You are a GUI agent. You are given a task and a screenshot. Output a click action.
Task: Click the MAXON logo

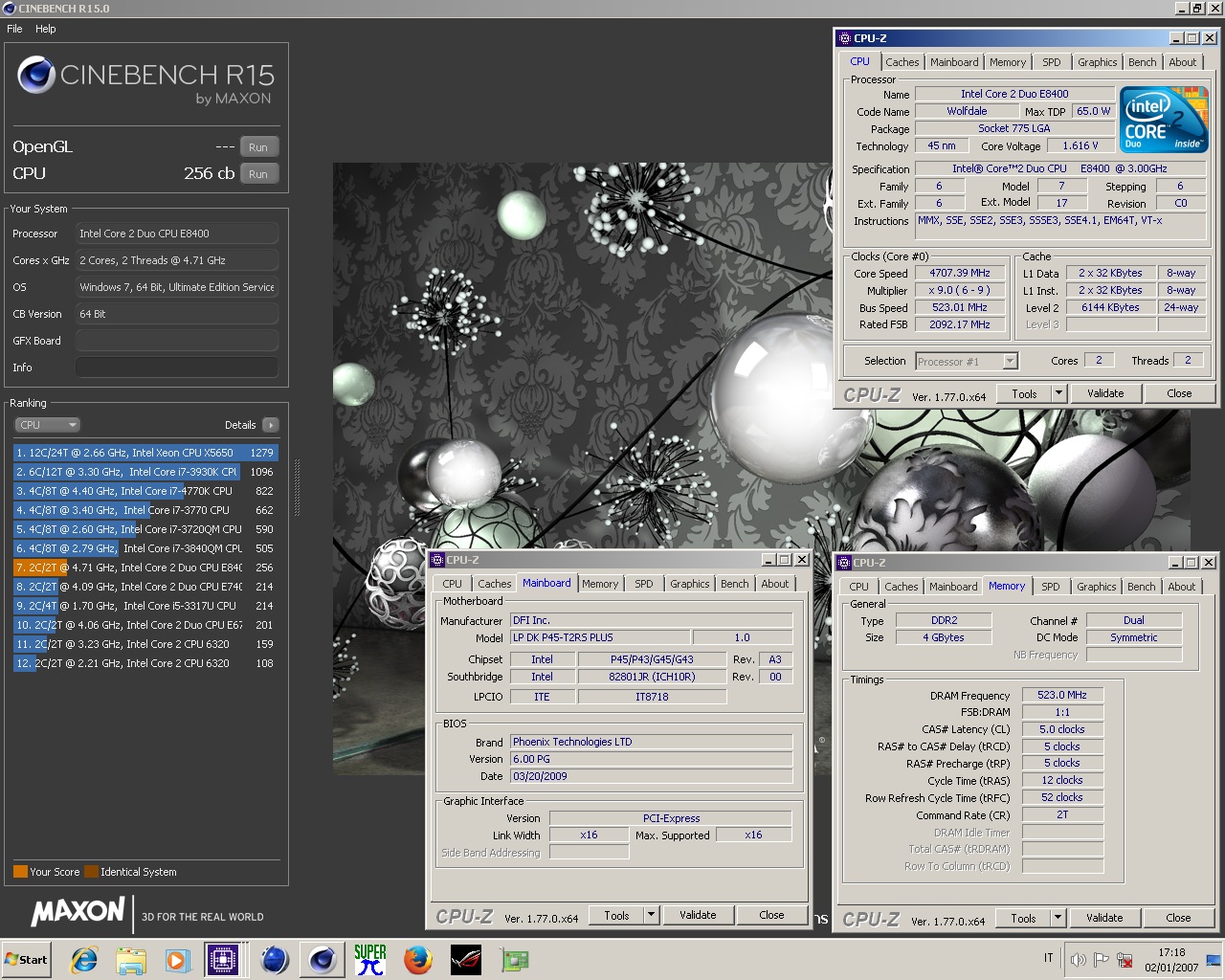78,911
